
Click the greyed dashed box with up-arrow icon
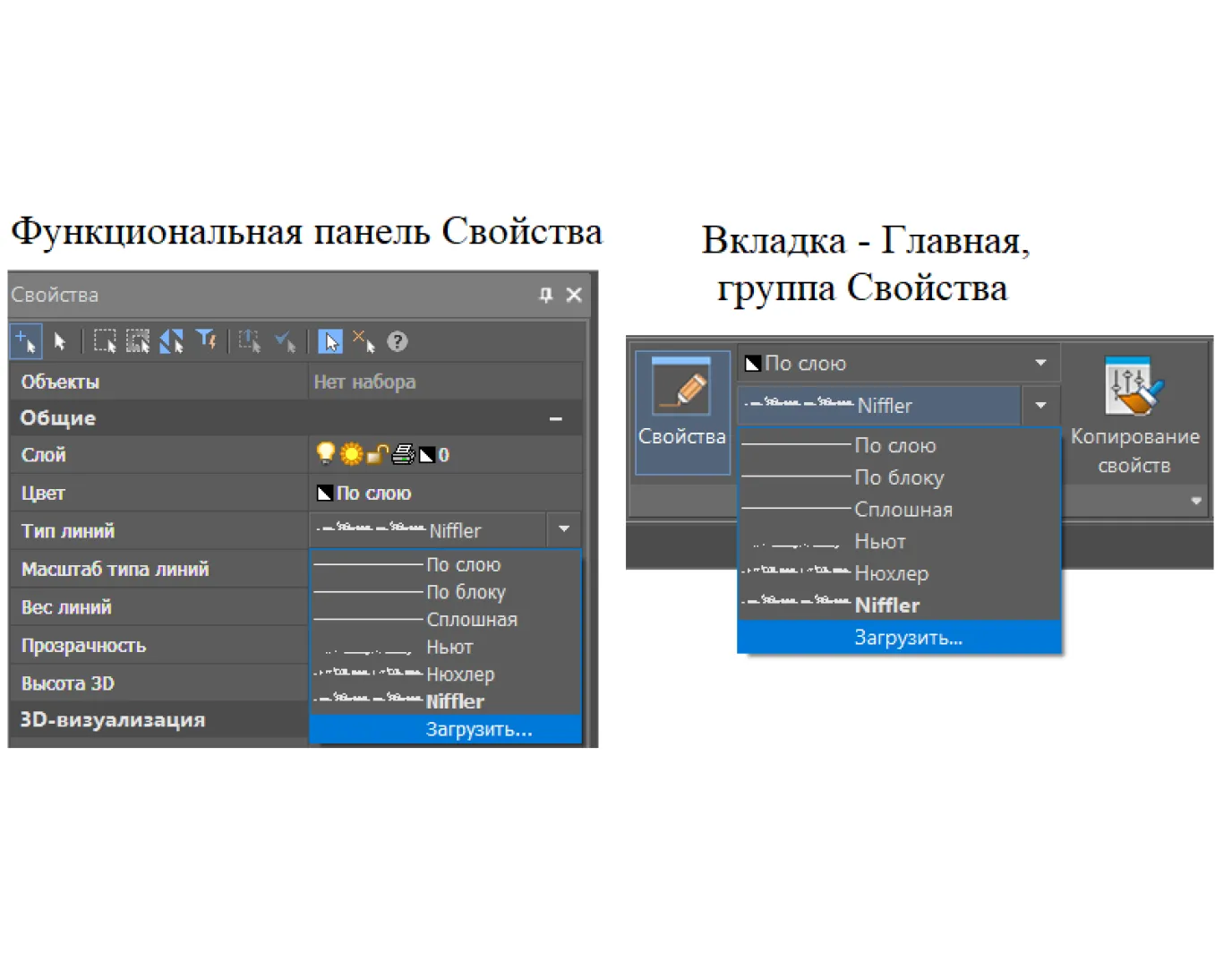[250, 341]
